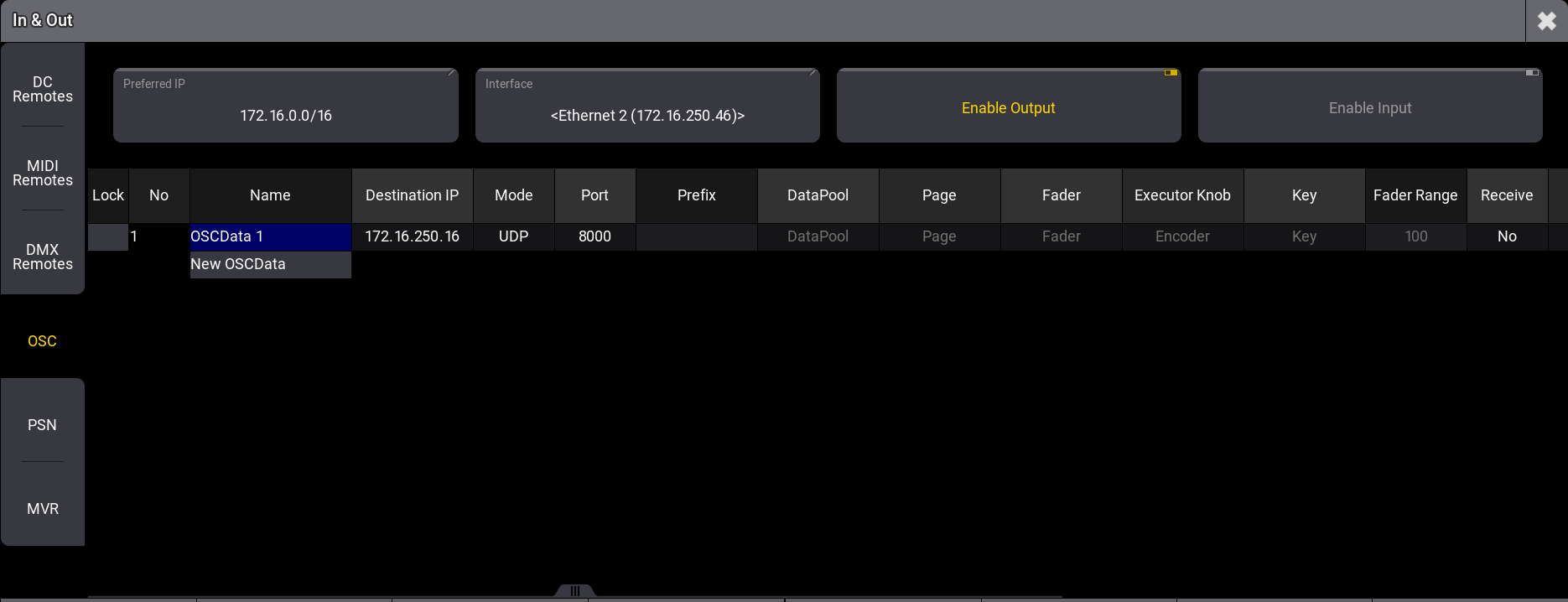
Task: Click the Page column header
Action: coord(939,195)
